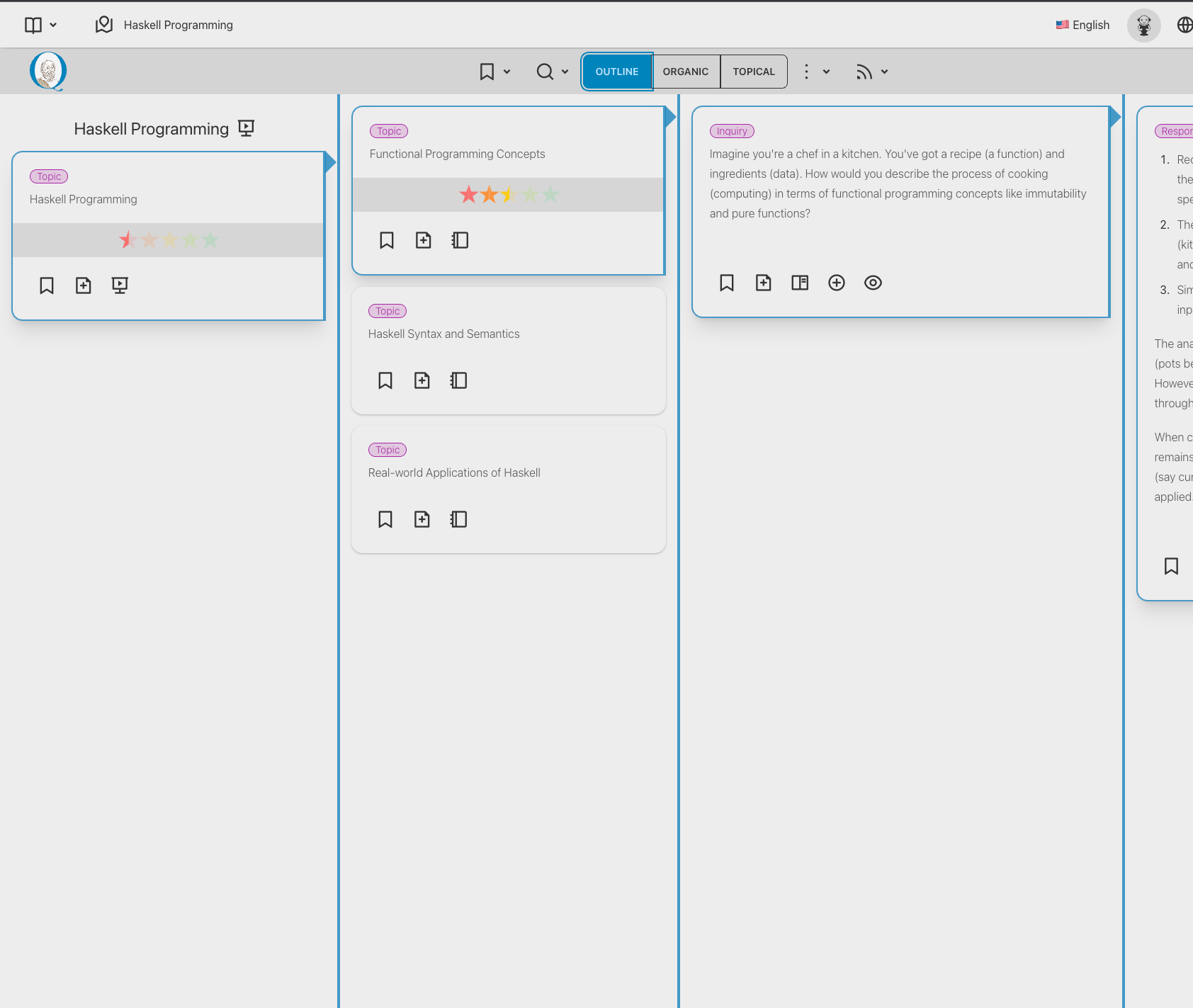The image size is (1193, 1008).
Task: Click presentation icon in Haskell Programming topic card
Action: pos(120,285)
